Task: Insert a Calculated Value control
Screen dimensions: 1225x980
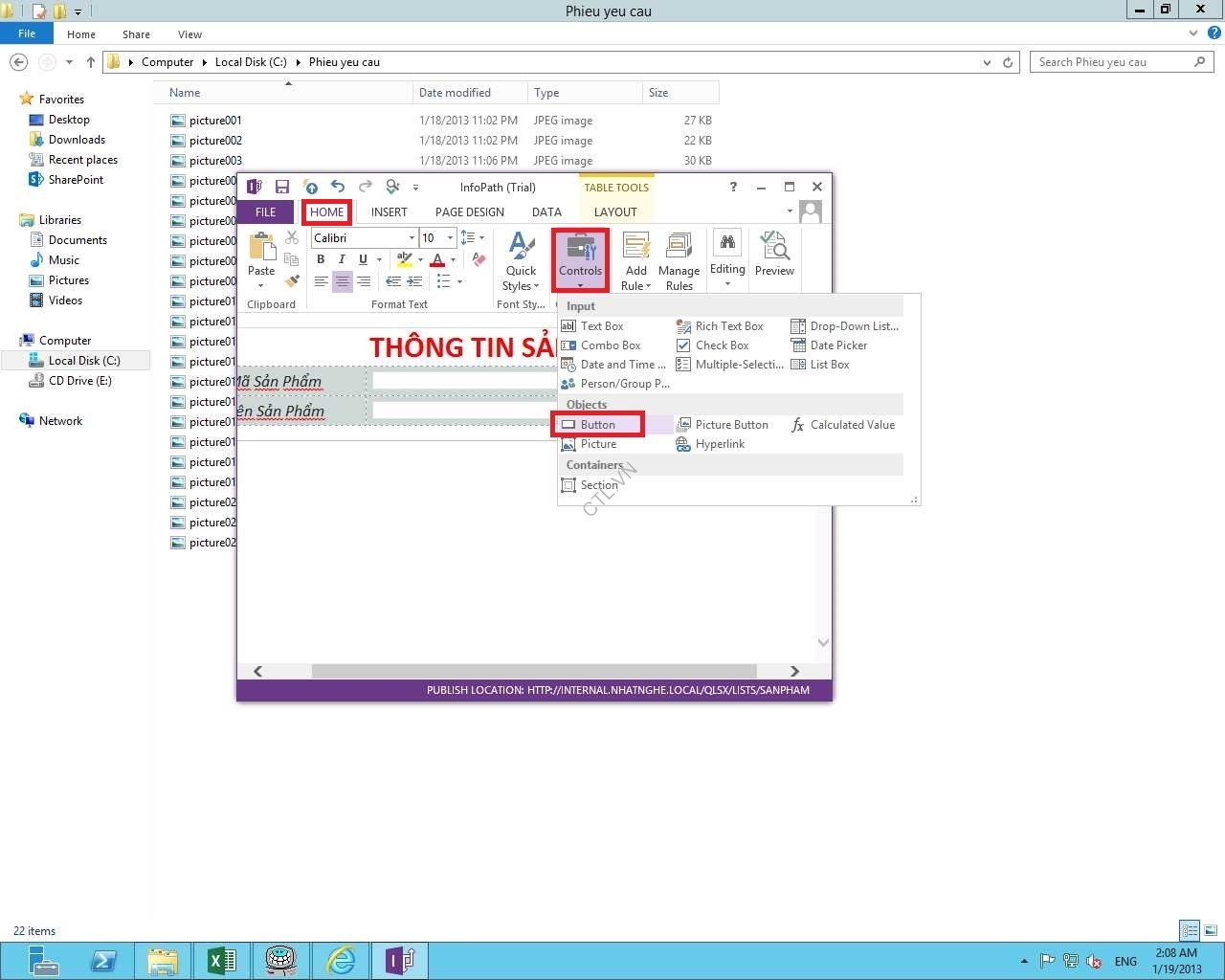Action: point(843,425)
